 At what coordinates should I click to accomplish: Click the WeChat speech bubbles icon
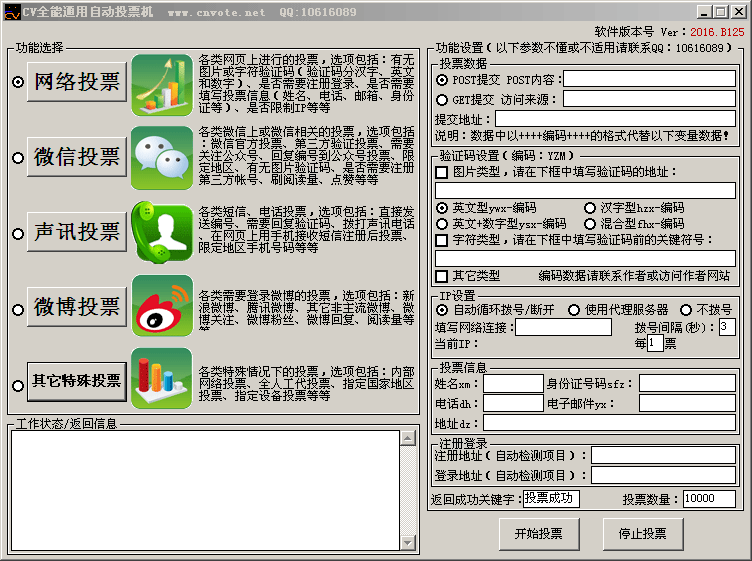[161, 158]
